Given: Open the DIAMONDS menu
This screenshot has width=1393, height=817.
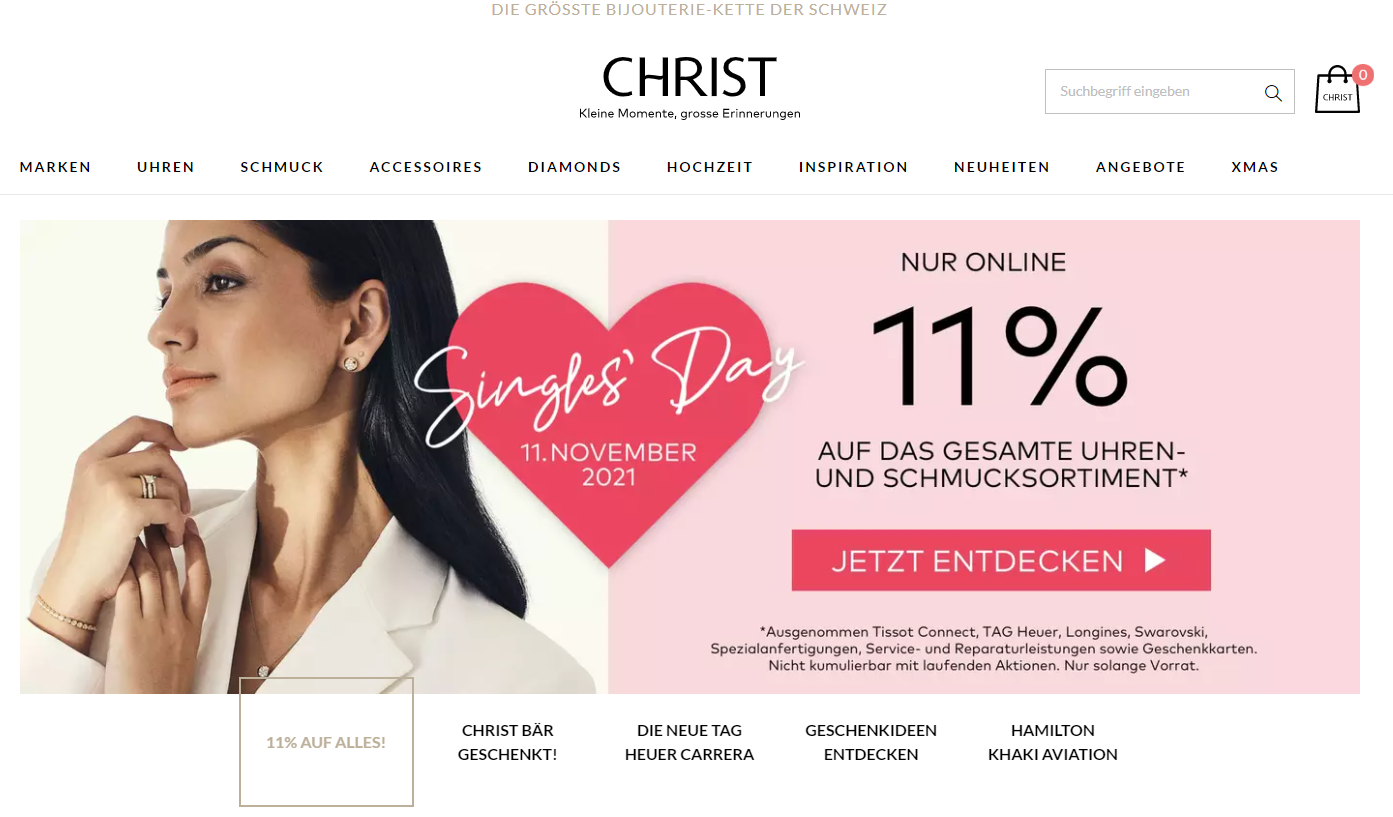Looking at the screenshot, I should point(575,167).
